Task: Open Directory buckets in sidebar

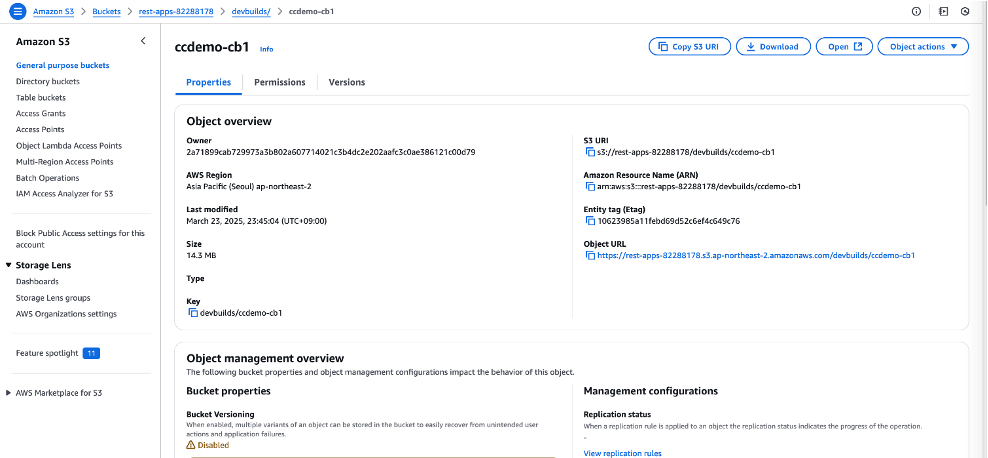Action: point(48,81)
